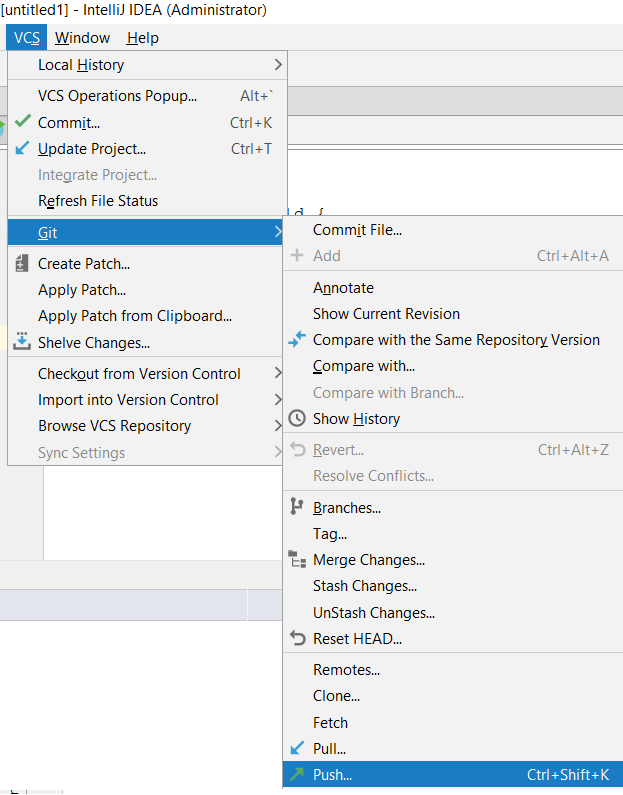Click the blue arrow Update Project icon
The width and height of the screenshot is (623, 795).
click(22, 149)
